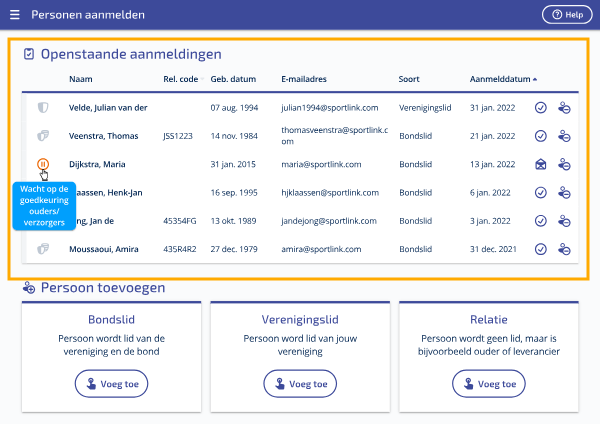Sort by Rel. code column

click(x=181, y=79)
